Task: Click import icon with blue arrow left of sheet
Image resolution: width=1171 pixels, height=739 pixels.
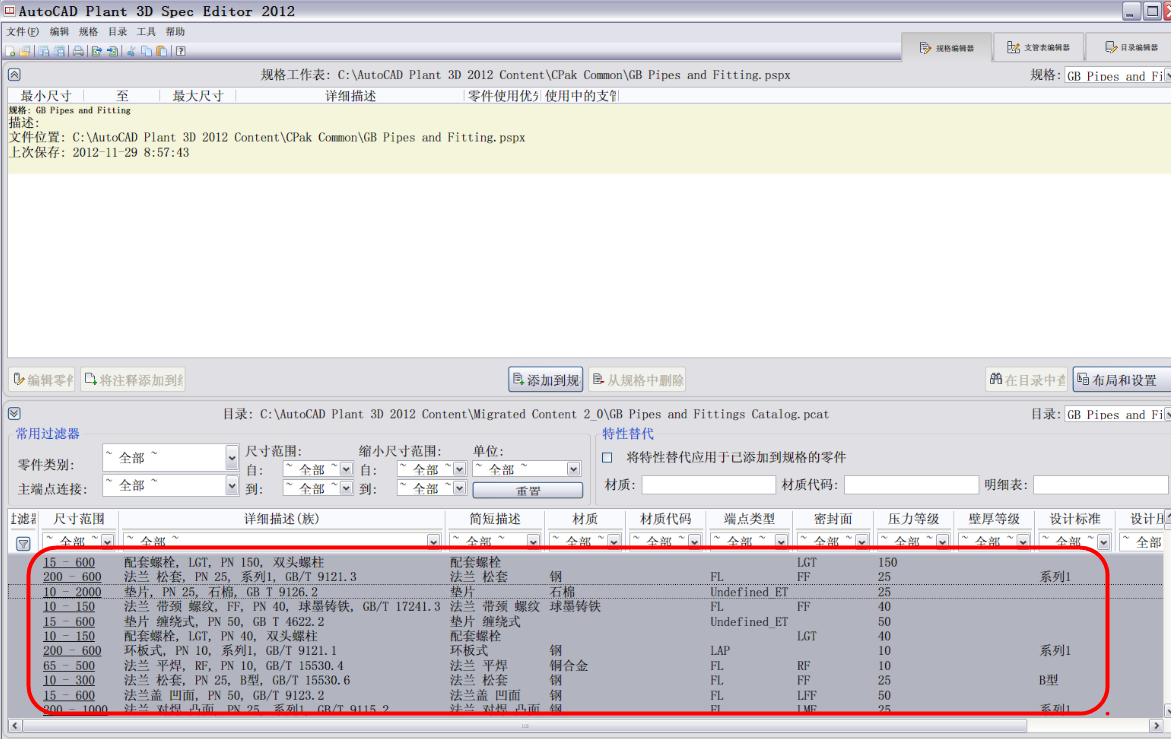Action: (x=113, y=51)
